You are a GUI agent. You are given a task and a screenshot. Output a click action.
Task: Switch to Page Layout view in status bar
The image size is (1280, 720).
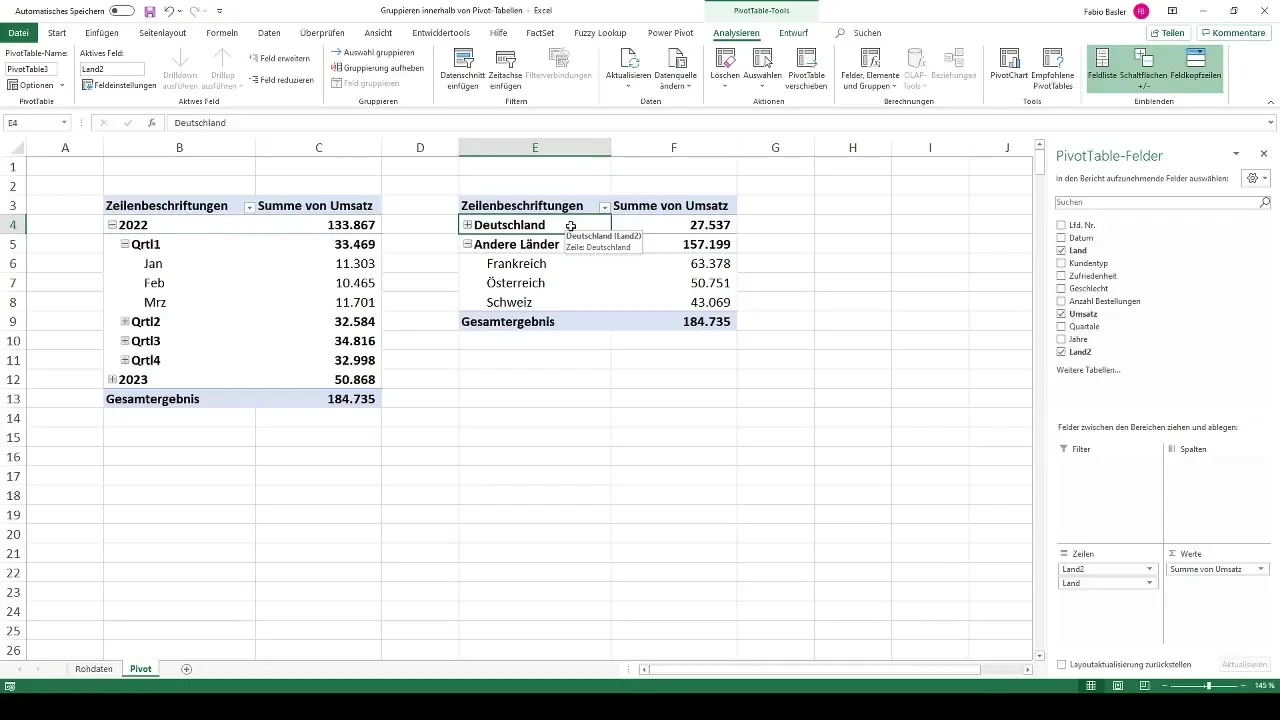1117,686
